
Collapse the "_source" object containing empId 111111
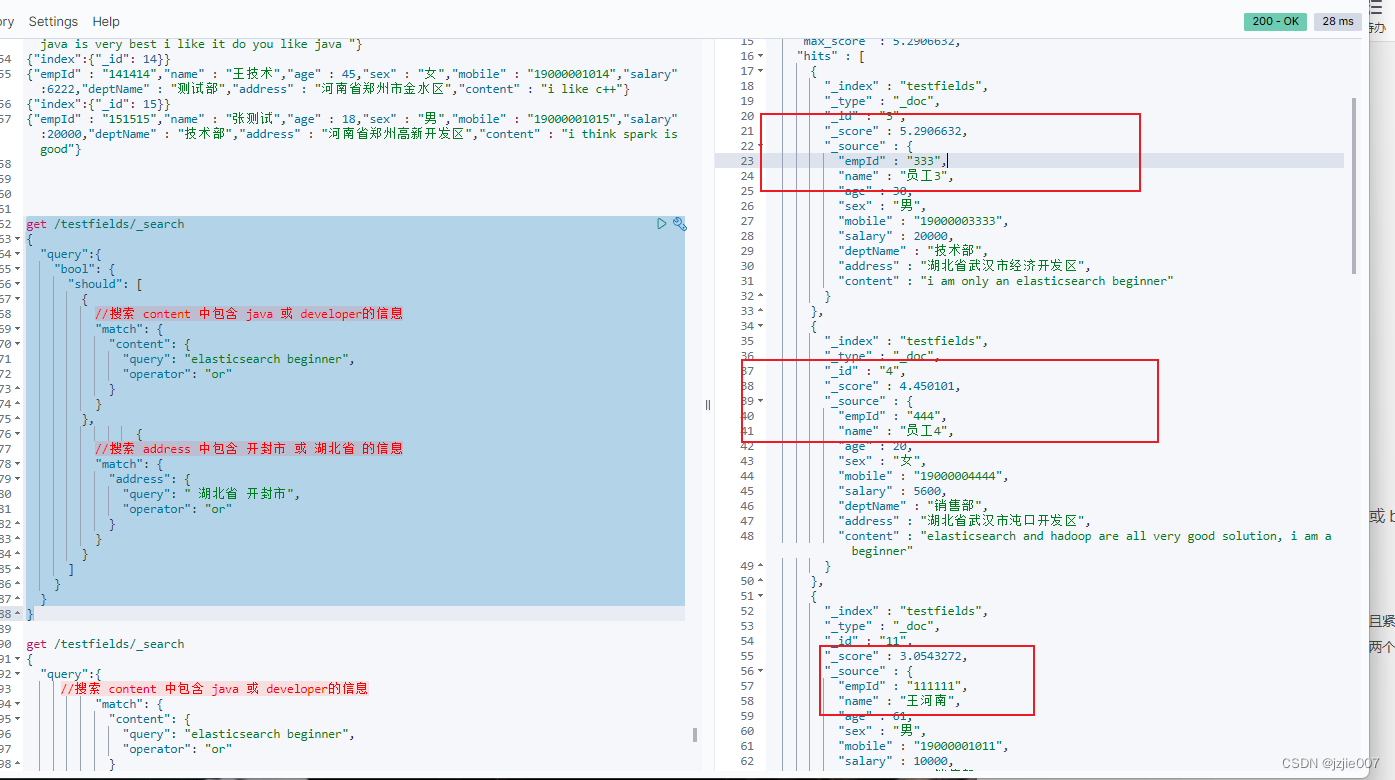(x=761, y=671)
